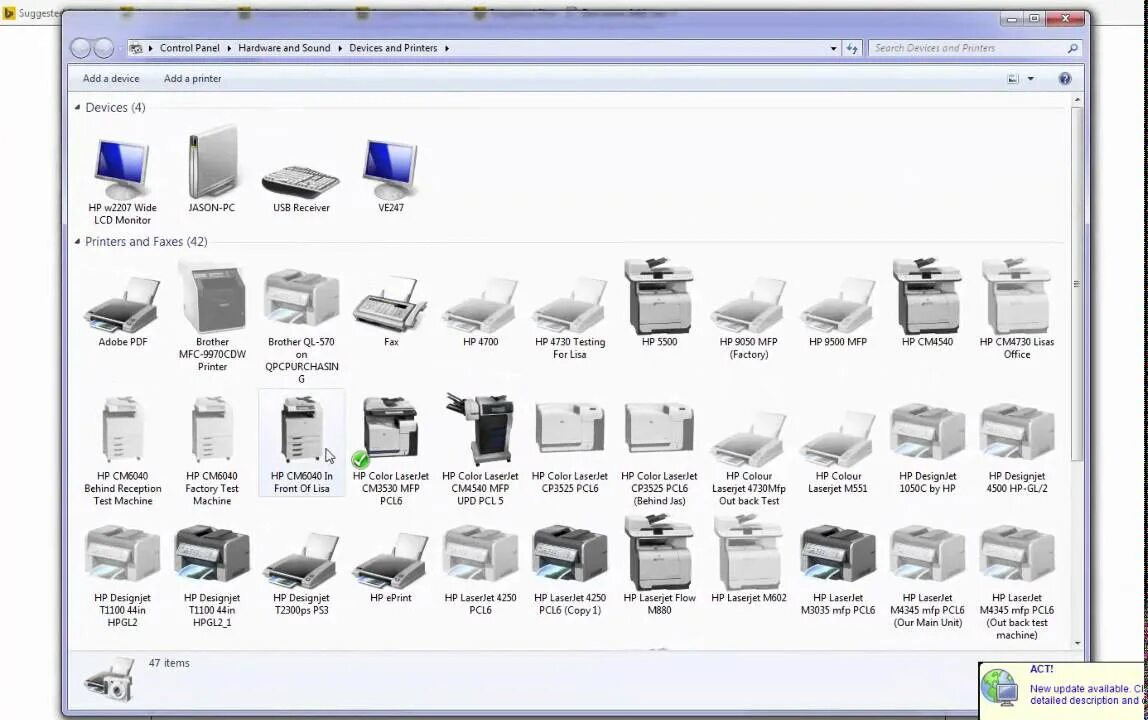Select default HP Color LaserJet CM3530 MFP PCL6
The height and width of the screenshot is (720, 1148).
click(x=390, y=450)
